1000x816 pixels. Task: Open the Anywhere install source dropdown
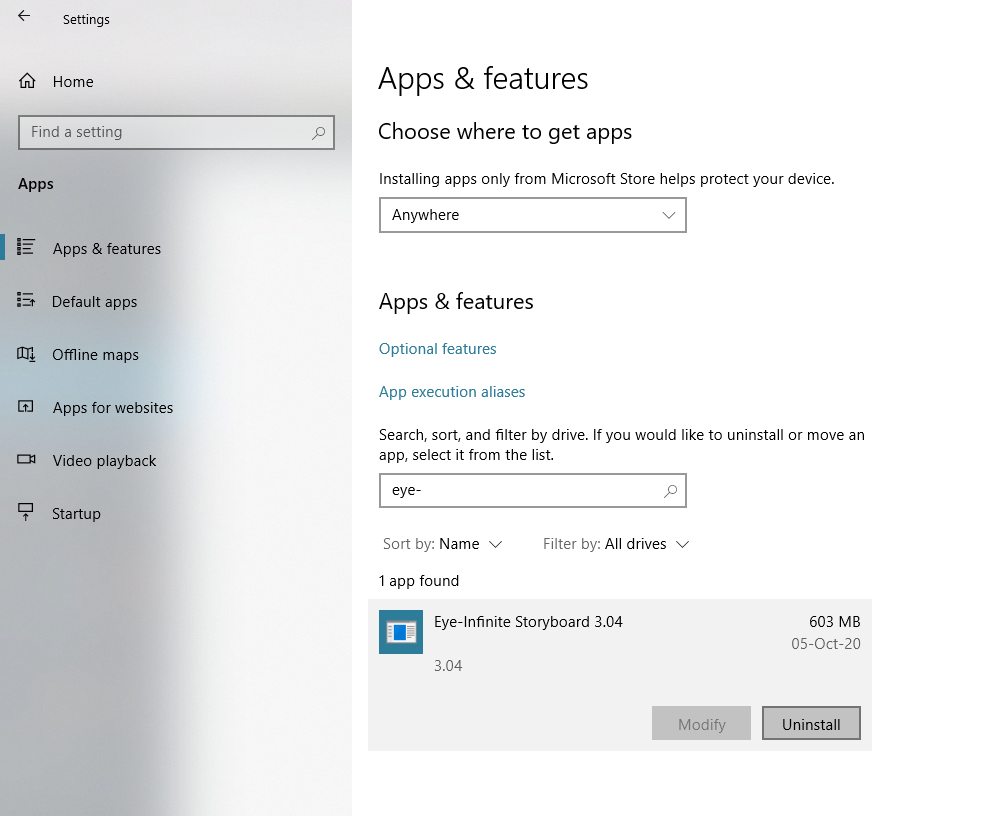[533, 215]
